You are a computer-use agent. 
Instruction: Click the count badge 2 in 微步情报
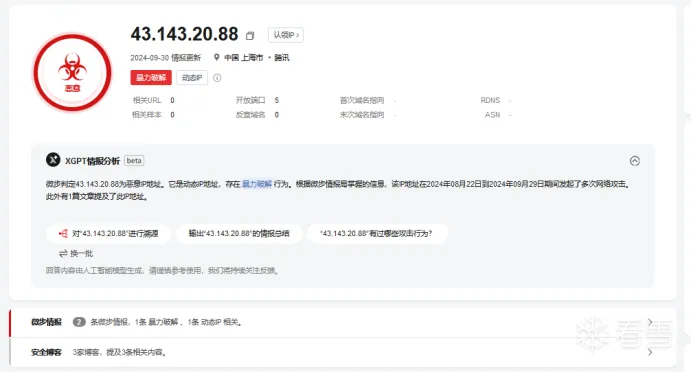79,322
